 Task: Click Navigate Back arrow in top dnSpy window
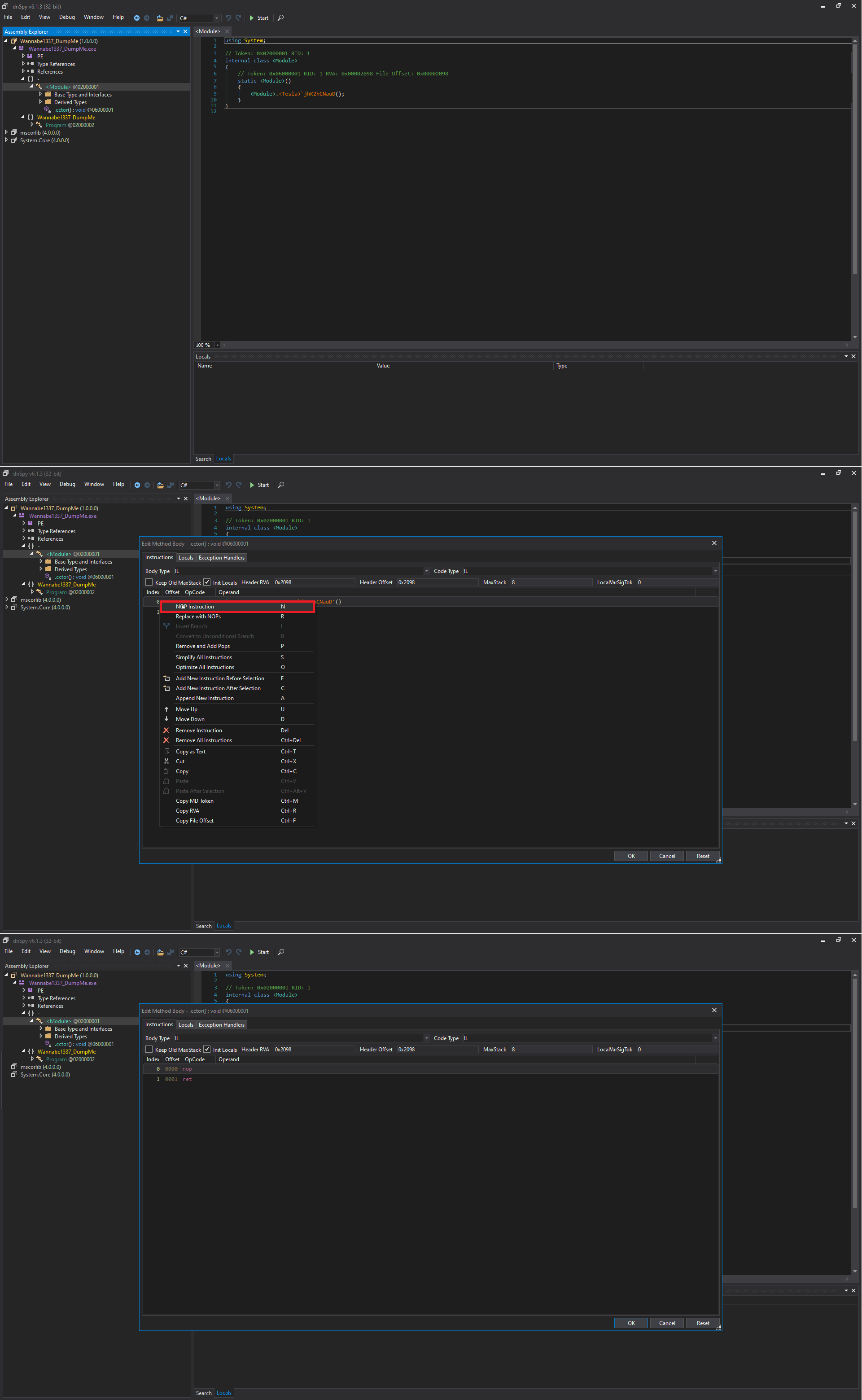pos(137,18)
